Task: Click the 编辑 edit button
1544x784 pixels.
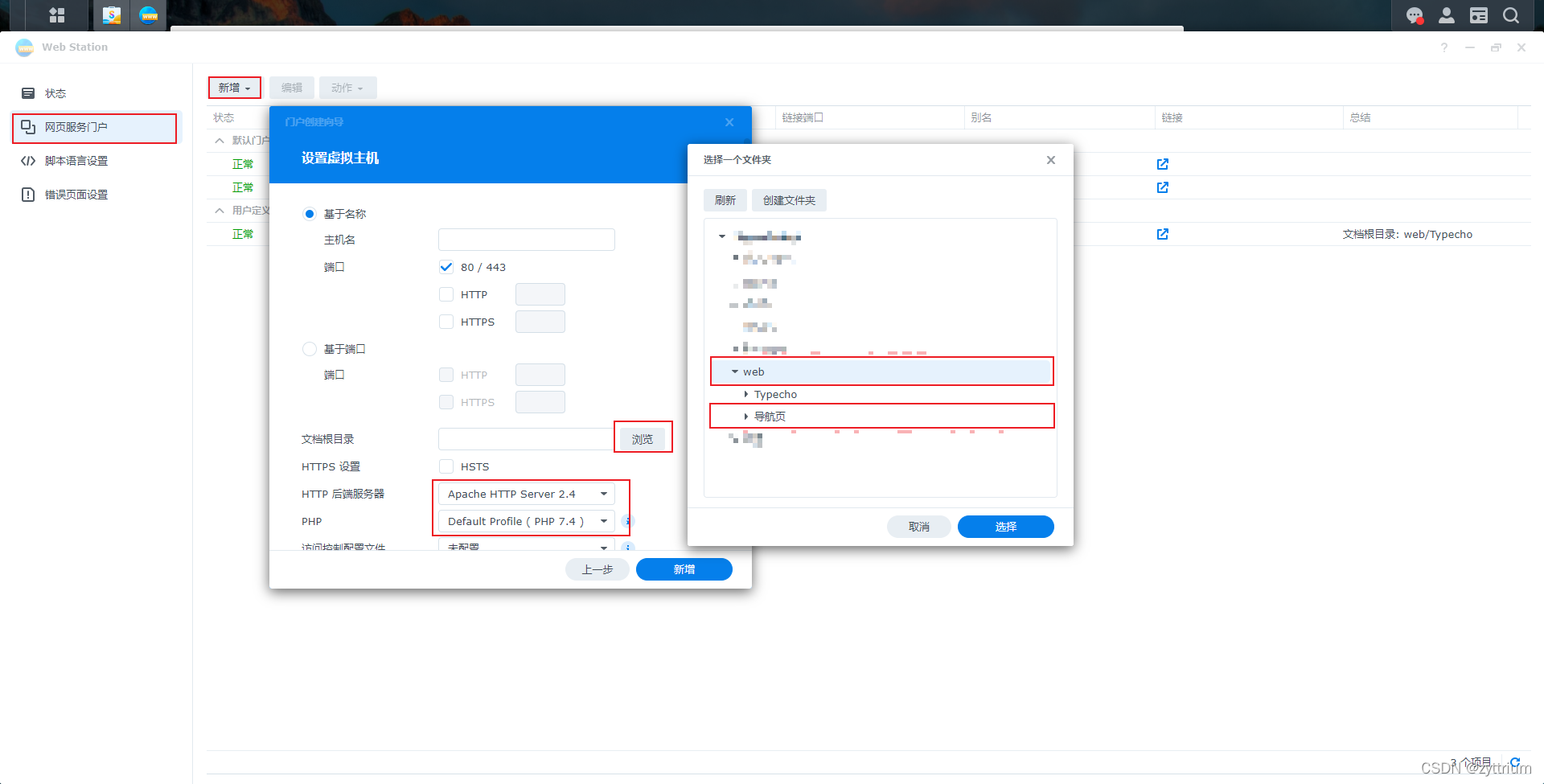Action: [292, 88]
